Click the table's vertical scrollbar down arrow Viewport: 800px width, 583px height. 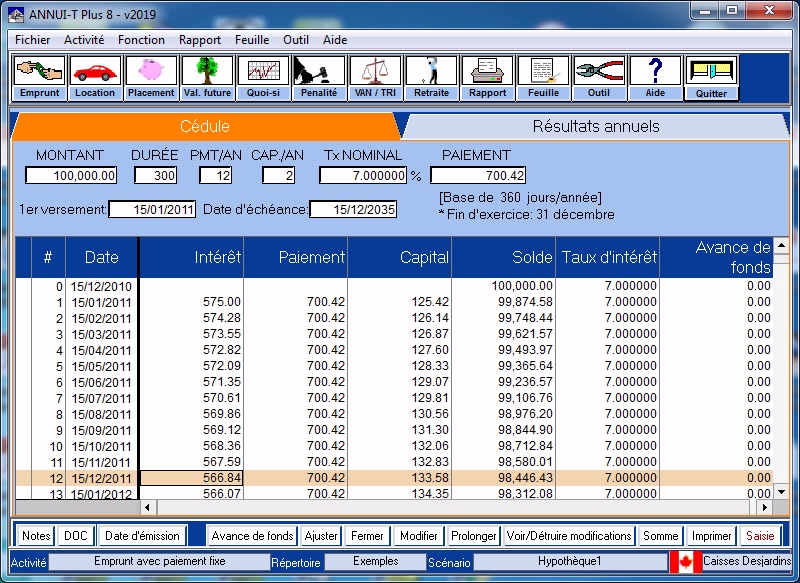click(781, 492)
